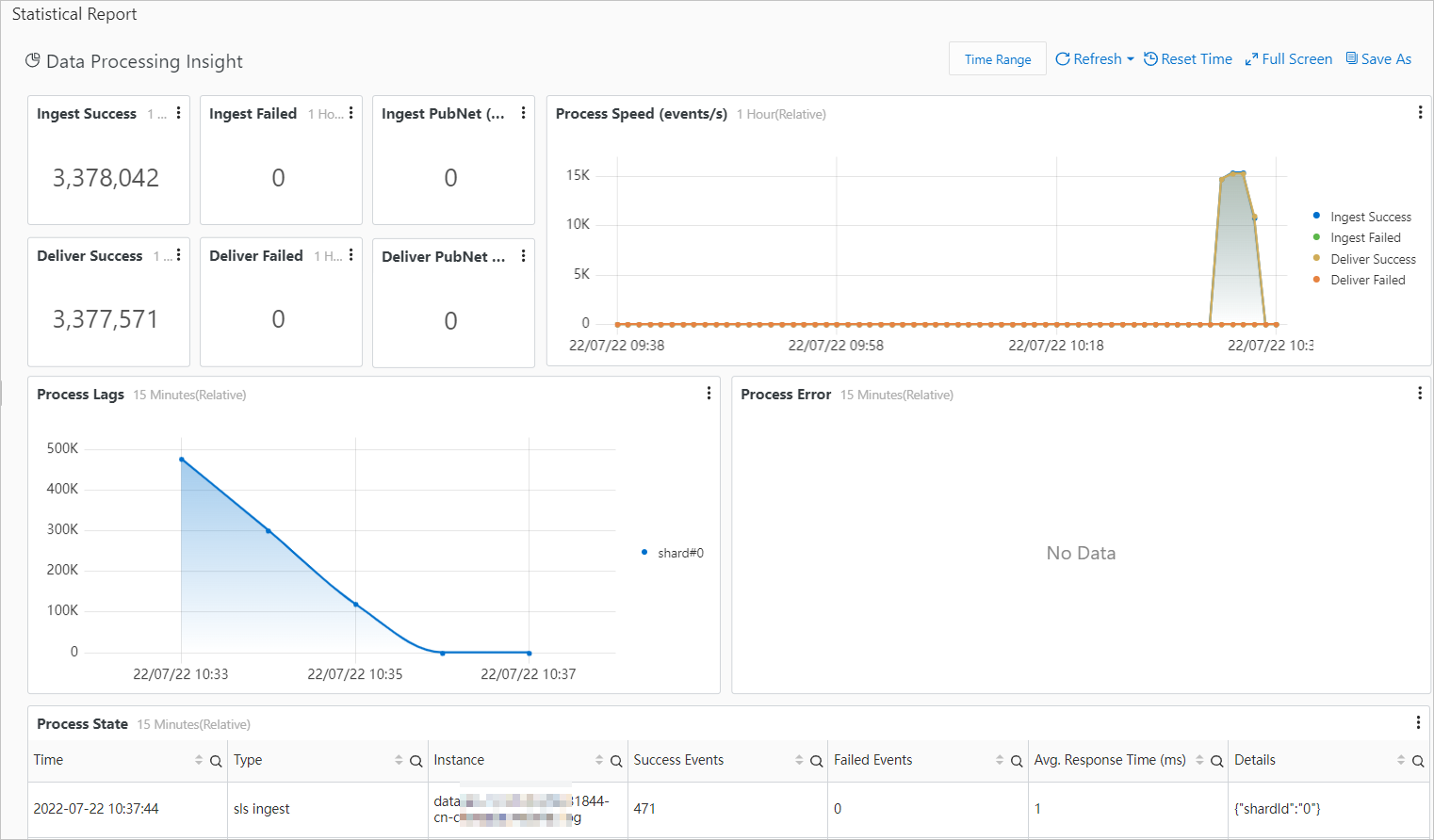
Task: Click the Process State panel title
Action: click(82, 724)
